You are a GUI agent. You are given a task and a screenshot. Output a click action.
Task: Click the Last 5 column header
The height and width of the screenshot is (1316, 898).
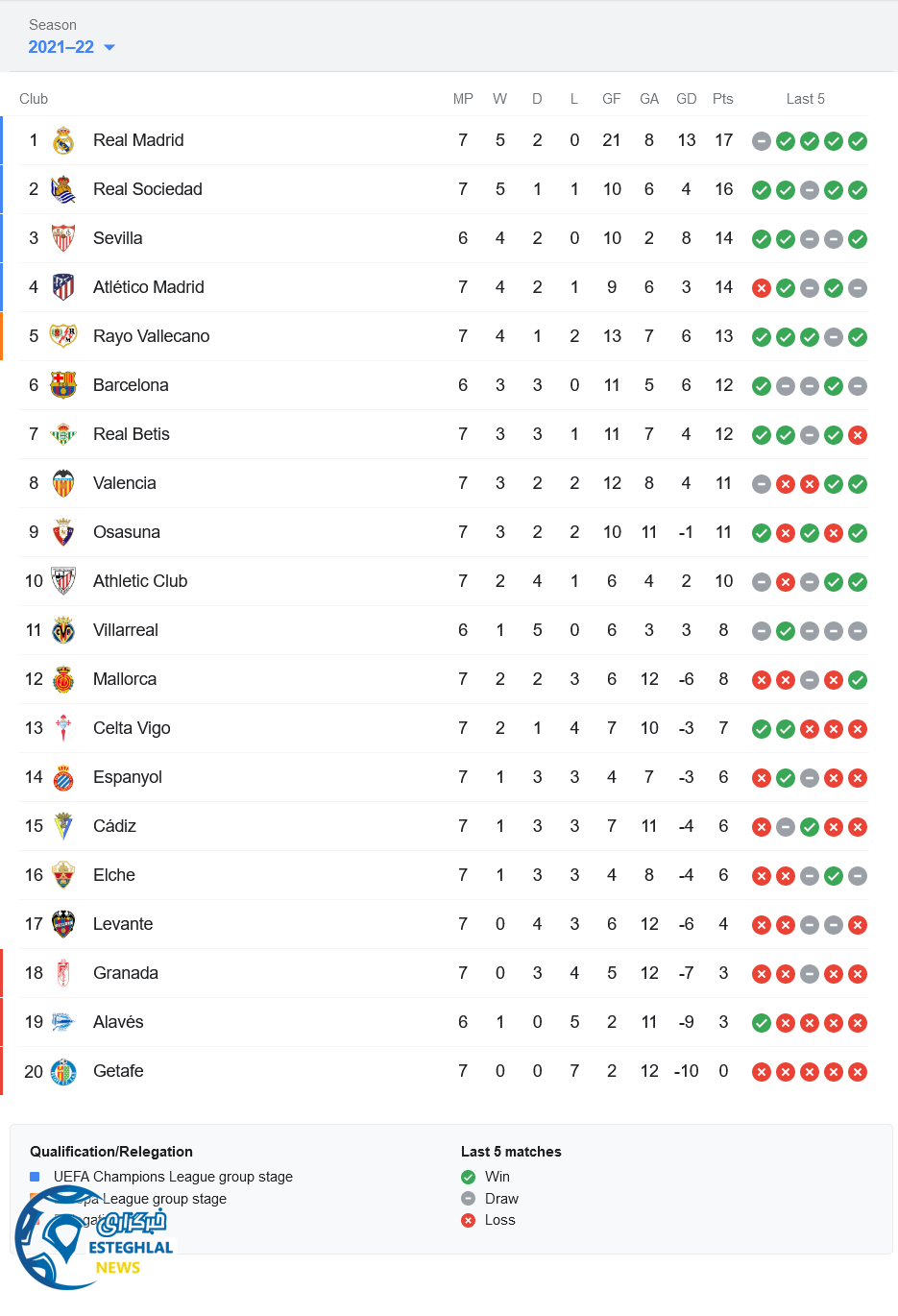pyautogui.click(x=805, y=99)
